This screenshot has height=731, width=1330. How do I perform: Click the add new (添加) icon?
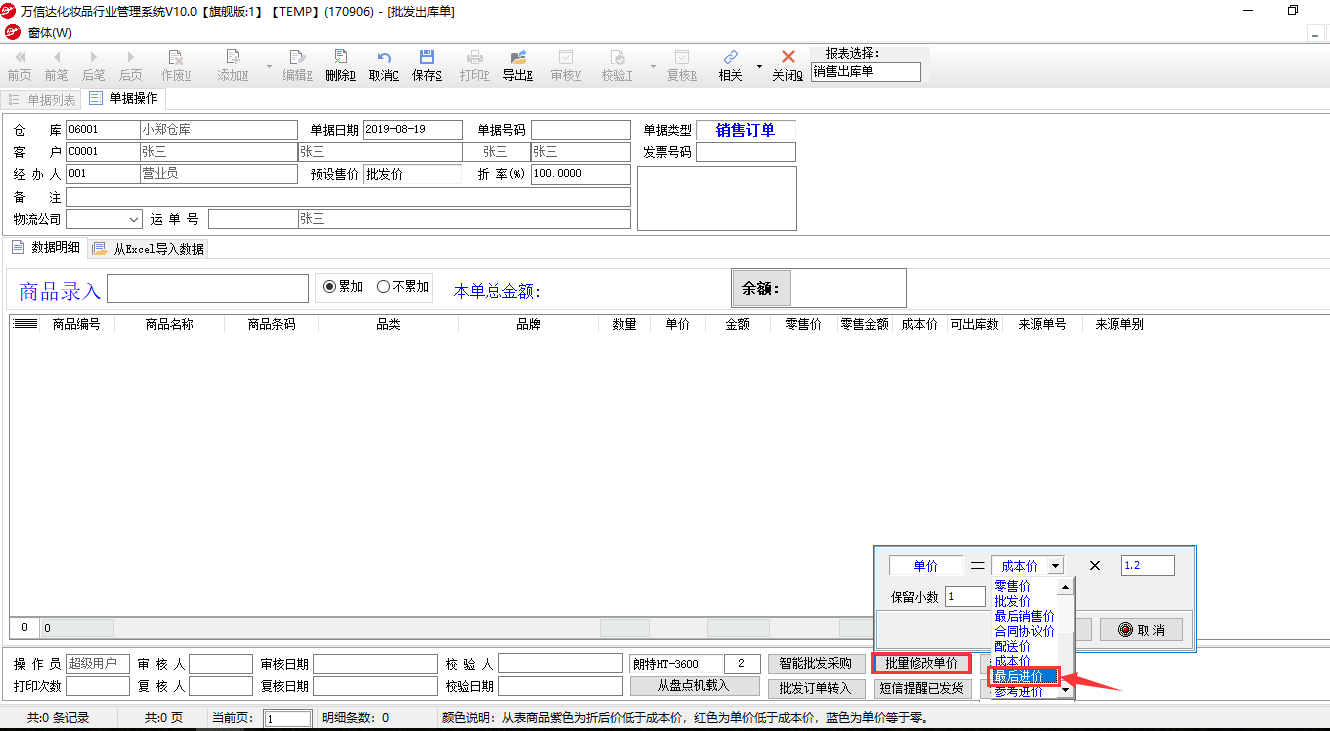click(x=233, y=66)
